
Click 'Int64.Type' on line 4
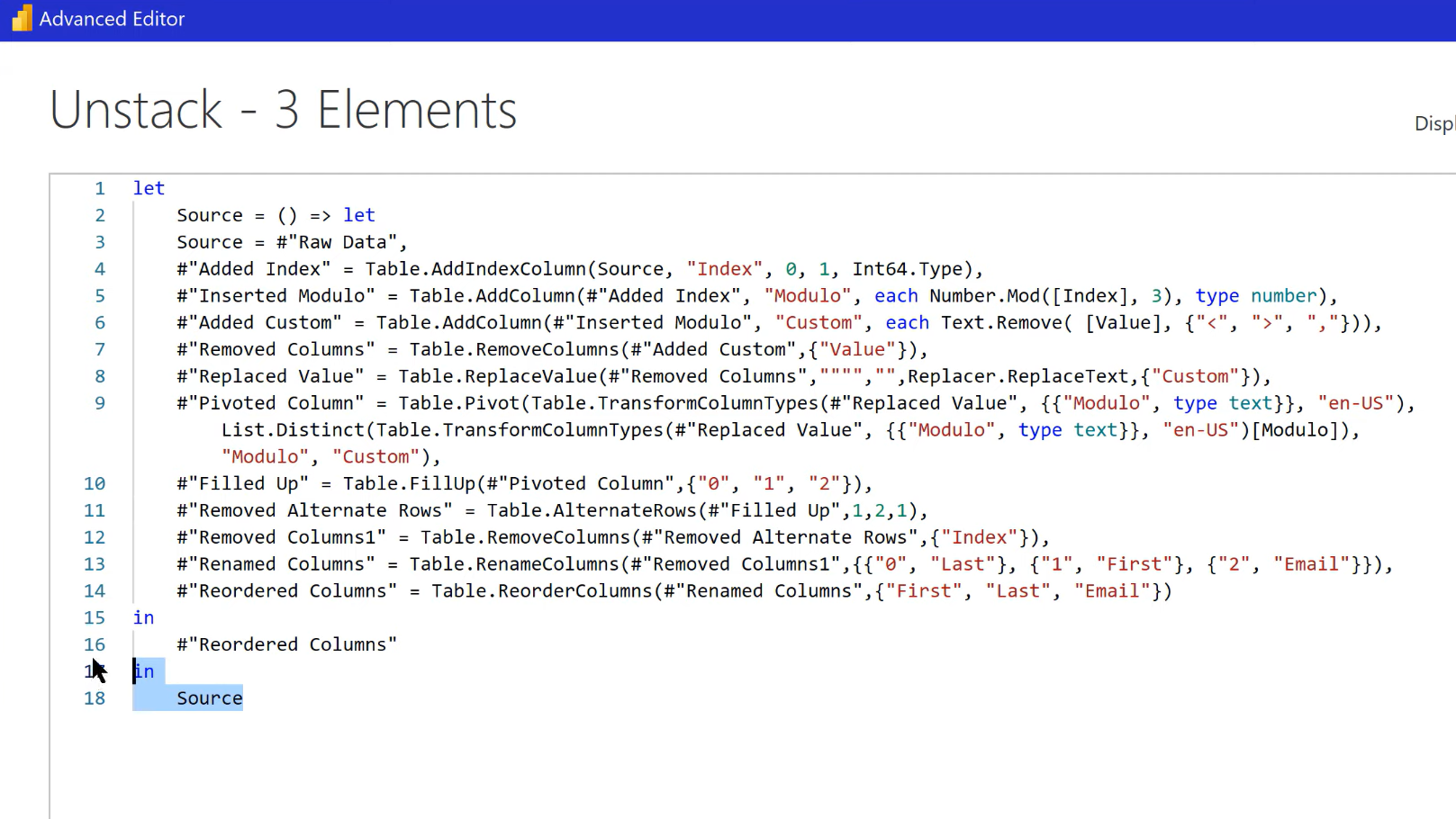pos(907,269)
